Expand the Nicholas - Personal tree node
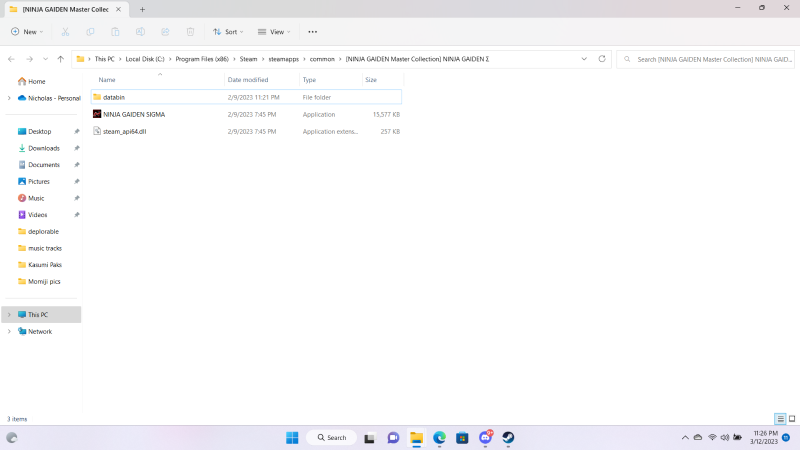This screenshot has width=800, height=450. point(9,98)
